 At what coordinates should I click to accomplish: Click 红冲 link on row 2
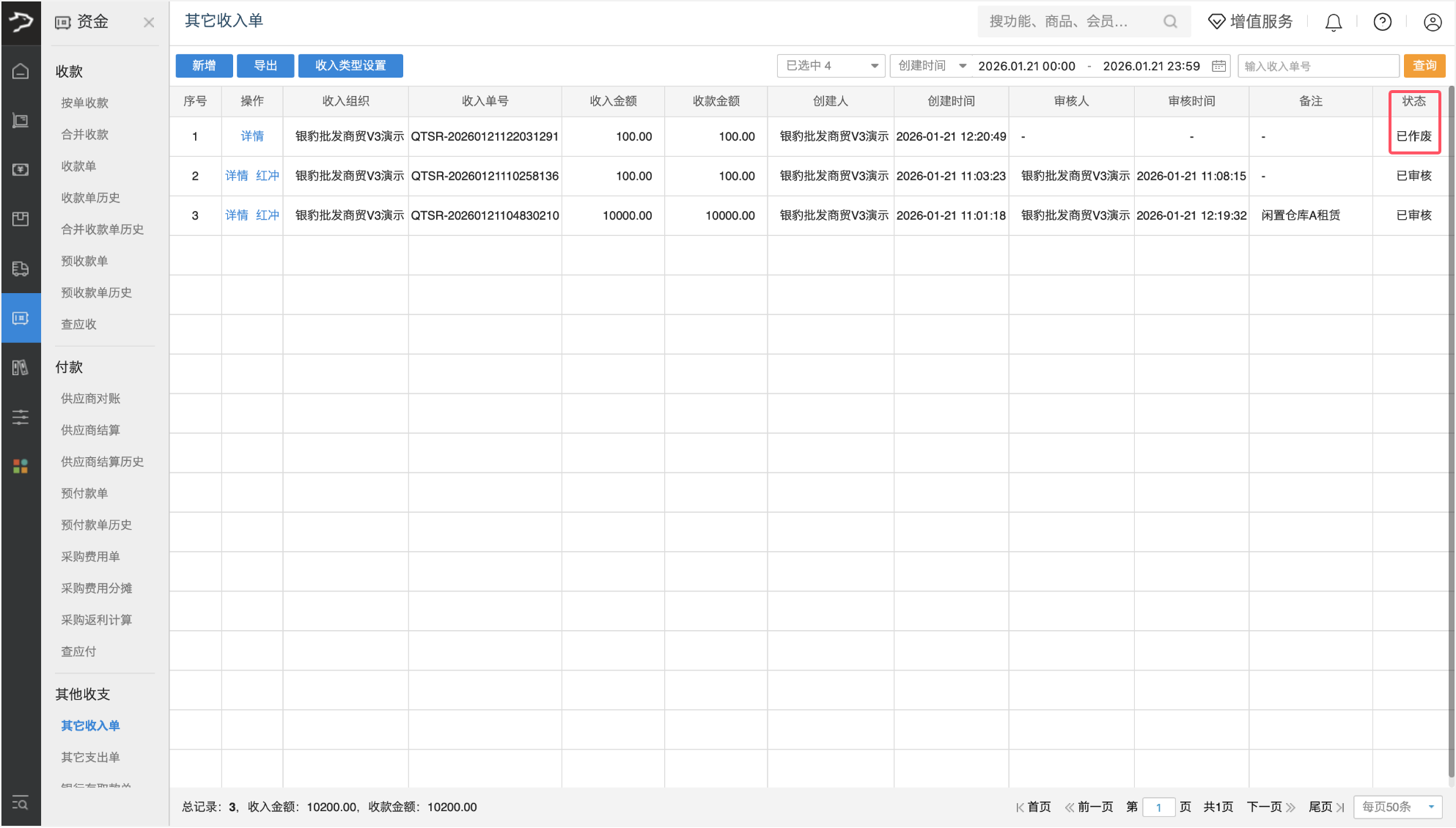[268, 176]
